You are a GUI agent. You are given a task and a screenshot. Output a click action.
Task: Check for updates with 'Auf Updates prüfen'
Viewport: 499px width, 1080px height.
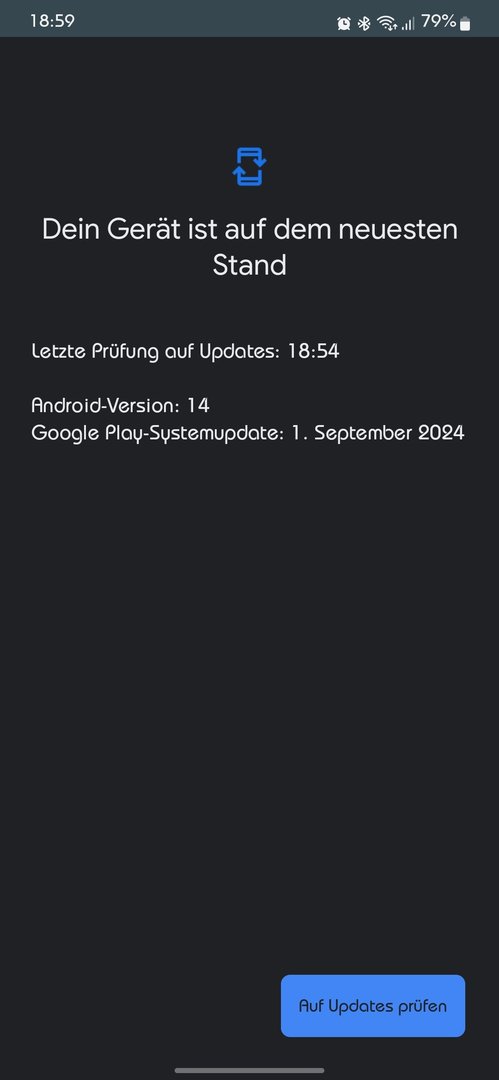tap(373, 1006)
